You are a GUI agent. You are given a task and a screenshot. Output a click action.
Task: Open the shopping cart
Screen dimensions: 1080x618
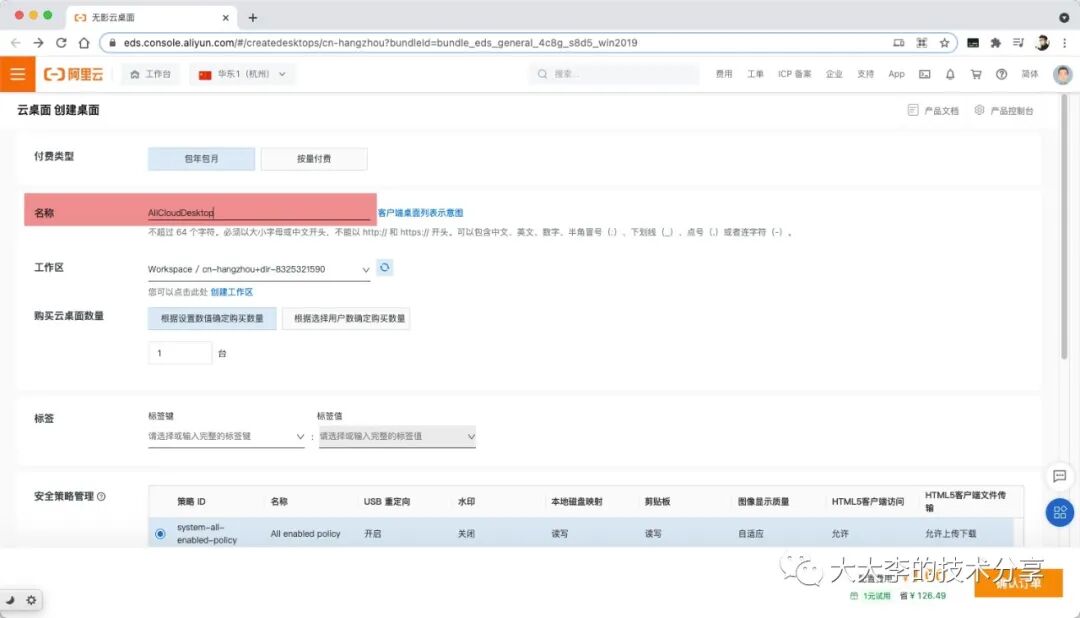point(976,74)
